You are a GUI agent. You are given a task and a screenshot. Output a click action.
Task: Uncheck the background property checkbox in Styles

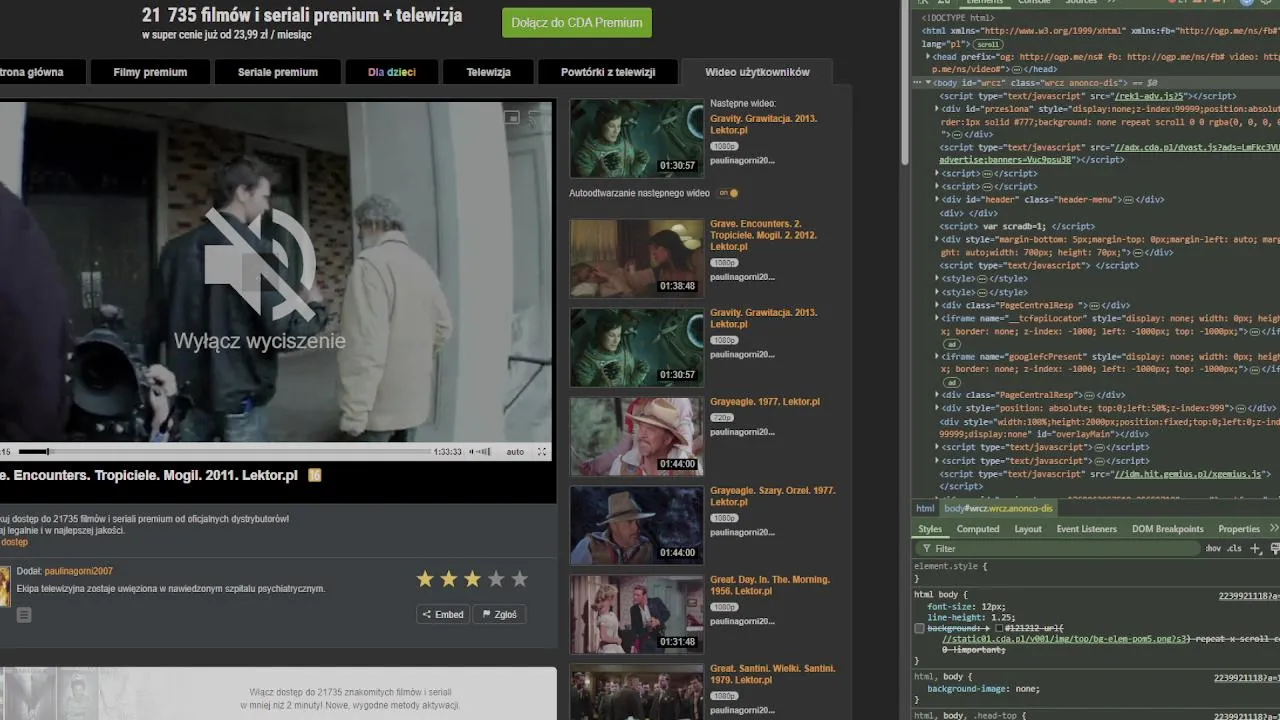(919, 628)
